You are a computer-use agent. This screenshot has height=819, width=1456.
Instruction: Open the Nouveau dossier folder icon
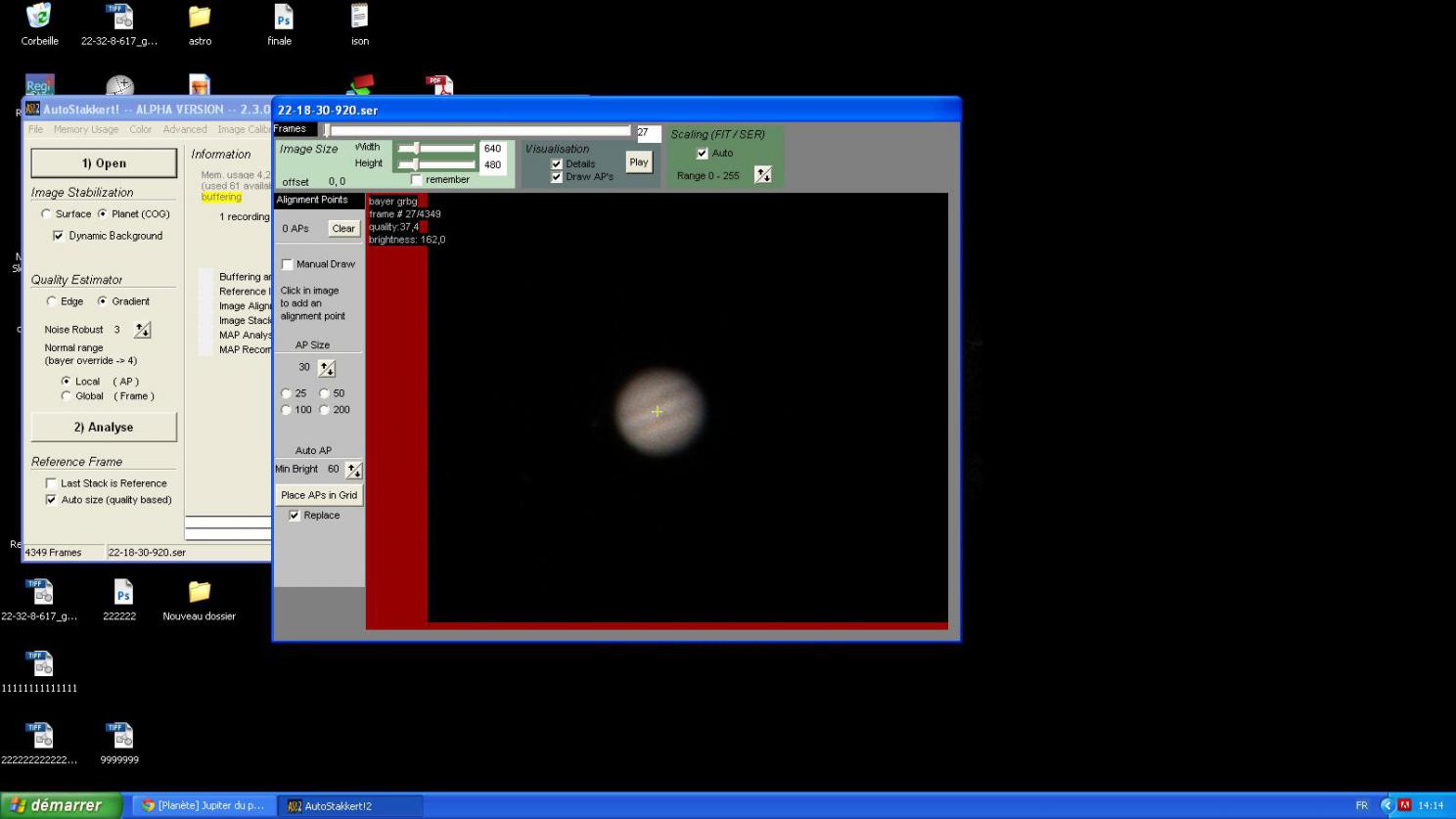(200, 592)
